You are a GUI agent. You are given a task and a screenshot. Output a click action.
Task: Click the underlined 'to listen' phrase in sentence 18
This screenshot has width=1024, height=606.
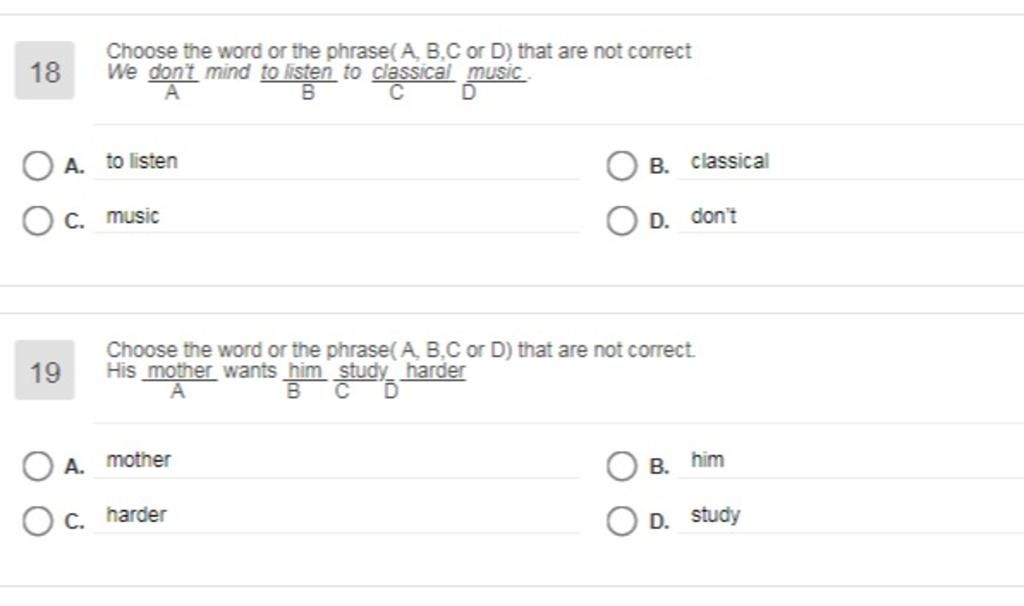tap(298, 72)
